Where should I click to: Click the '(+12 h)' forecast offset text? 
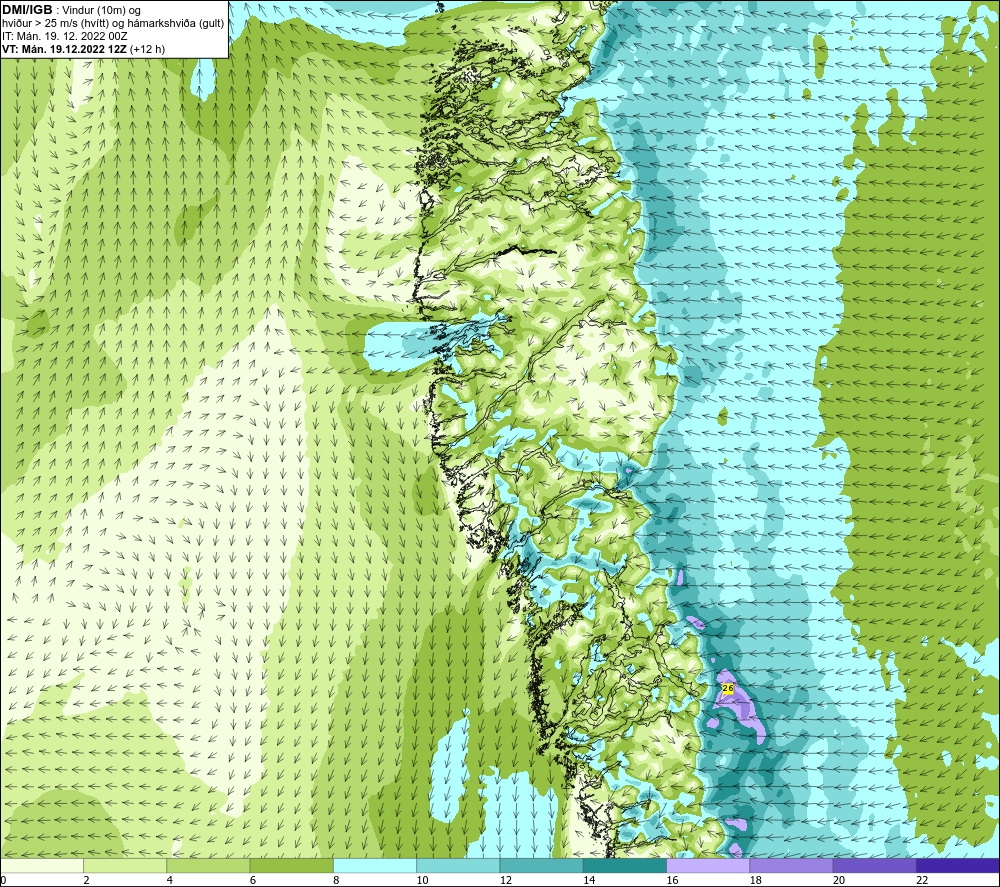[147, 49]
